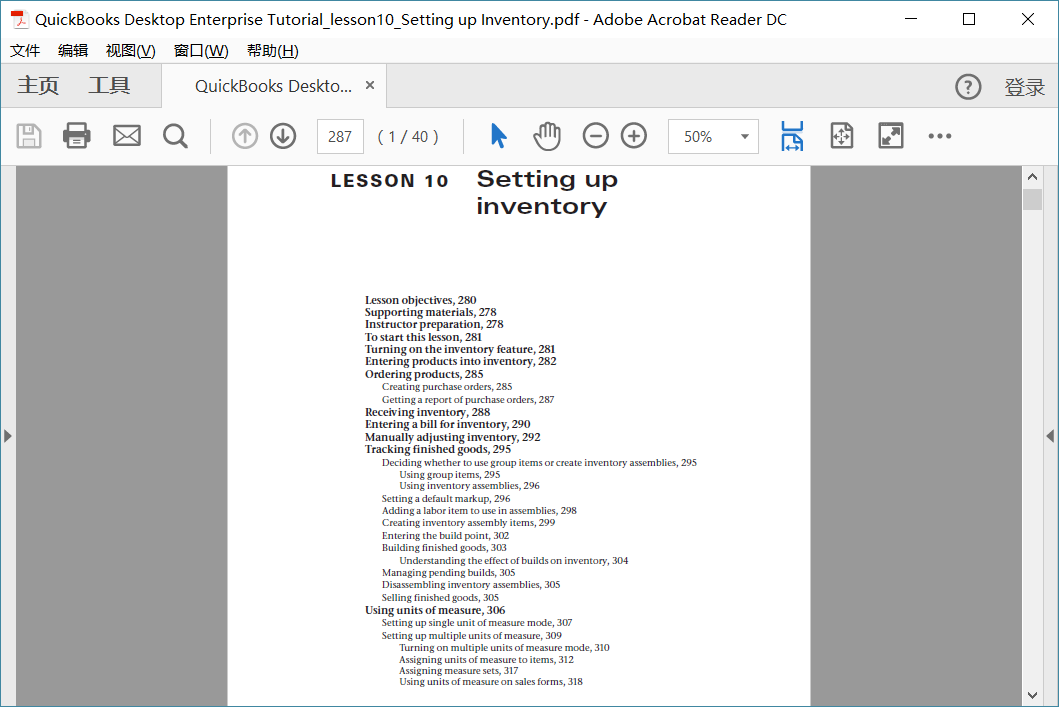1059x707 pixels.
Task: Click the scrollbar up arrow
Action: (1032, 177)
